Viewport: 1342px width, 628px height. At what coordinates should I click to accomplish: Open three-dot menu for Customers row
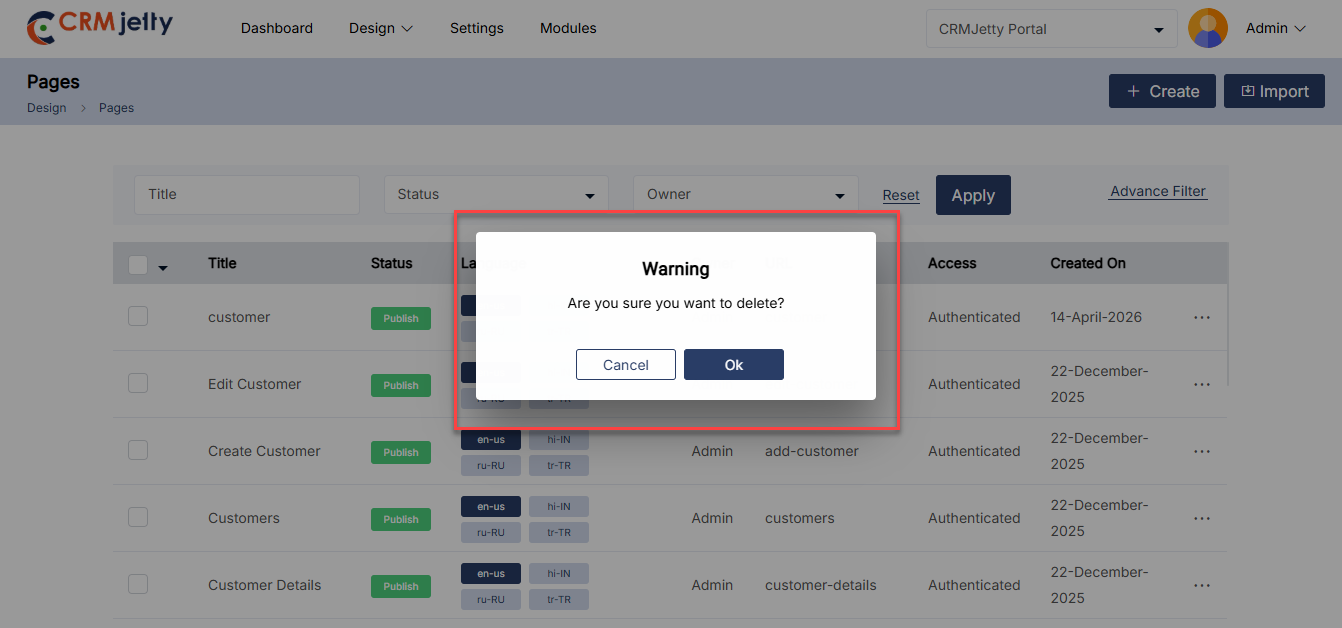[1201, 518]
